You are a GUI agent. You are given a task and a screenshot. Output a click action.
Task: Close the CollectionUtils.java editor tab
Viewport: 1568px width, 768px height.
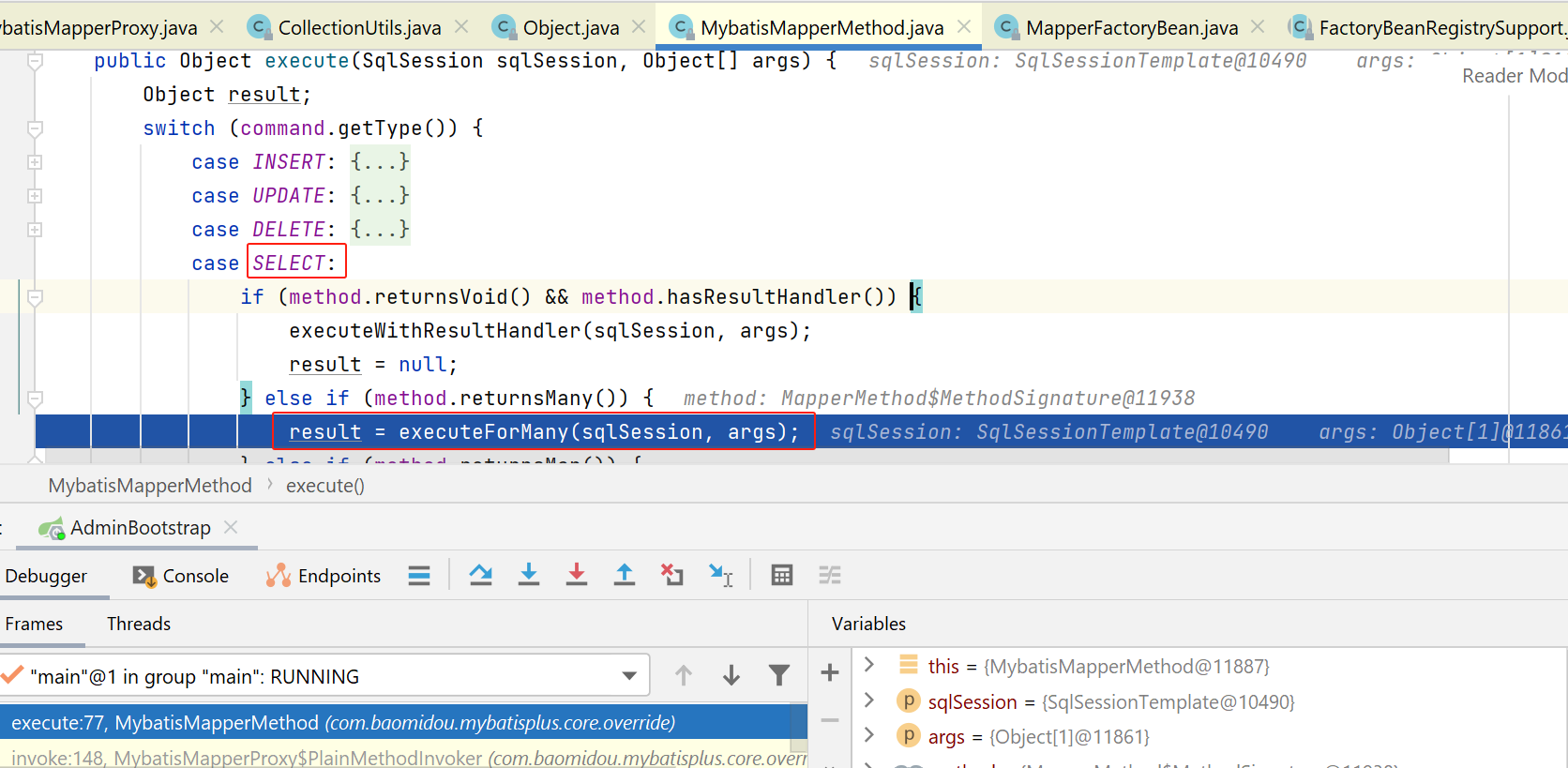tap(461, 27)
